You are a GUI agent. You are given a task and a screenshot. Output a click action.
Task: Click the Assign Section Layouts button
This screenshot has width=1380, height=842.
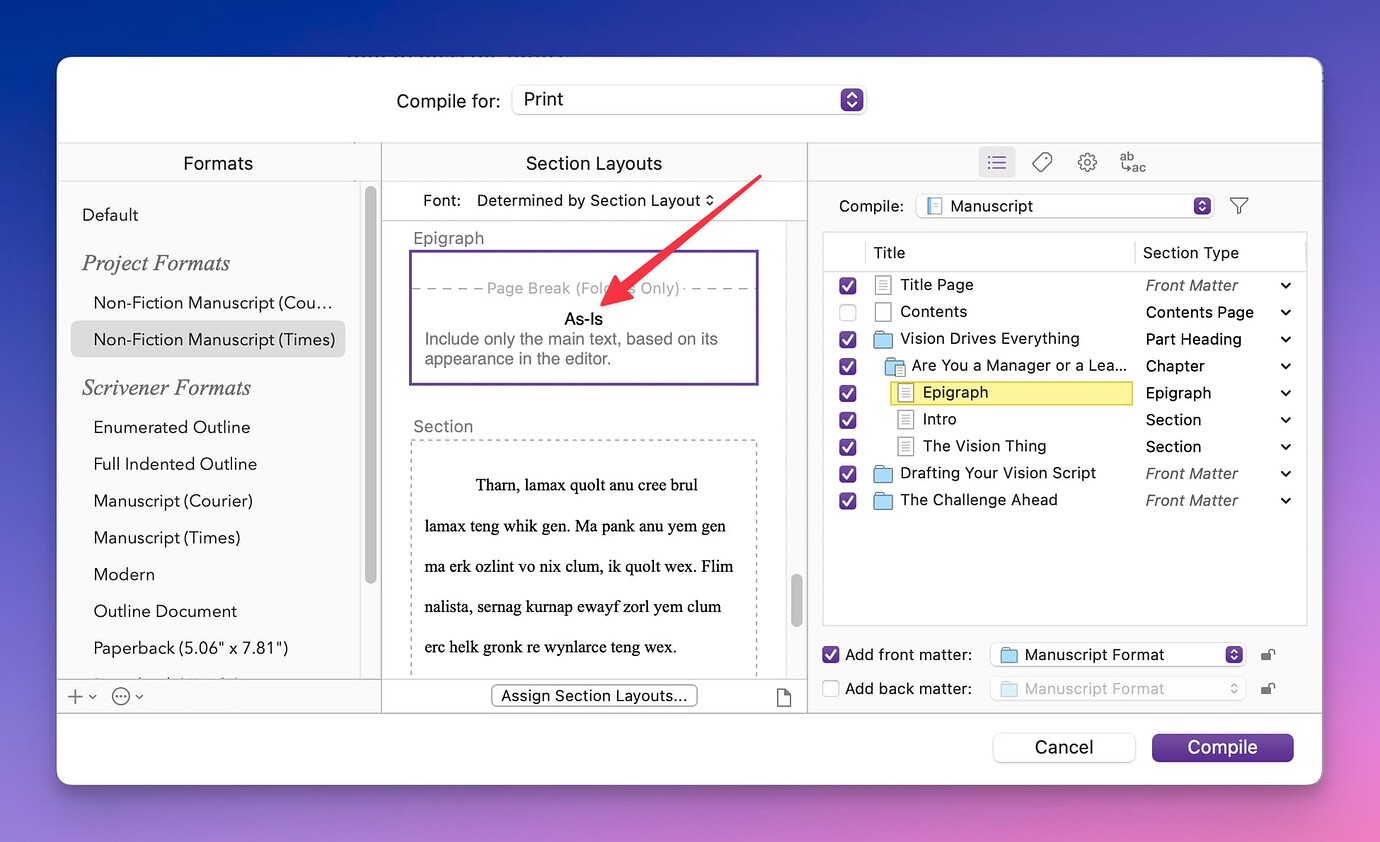(x=594, y=695)
